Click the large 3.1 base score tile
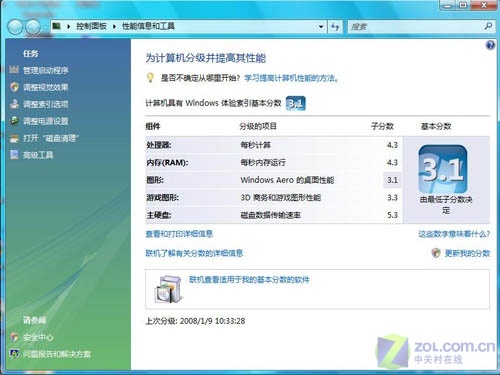The image size is (500, 375). coord(443,169)
